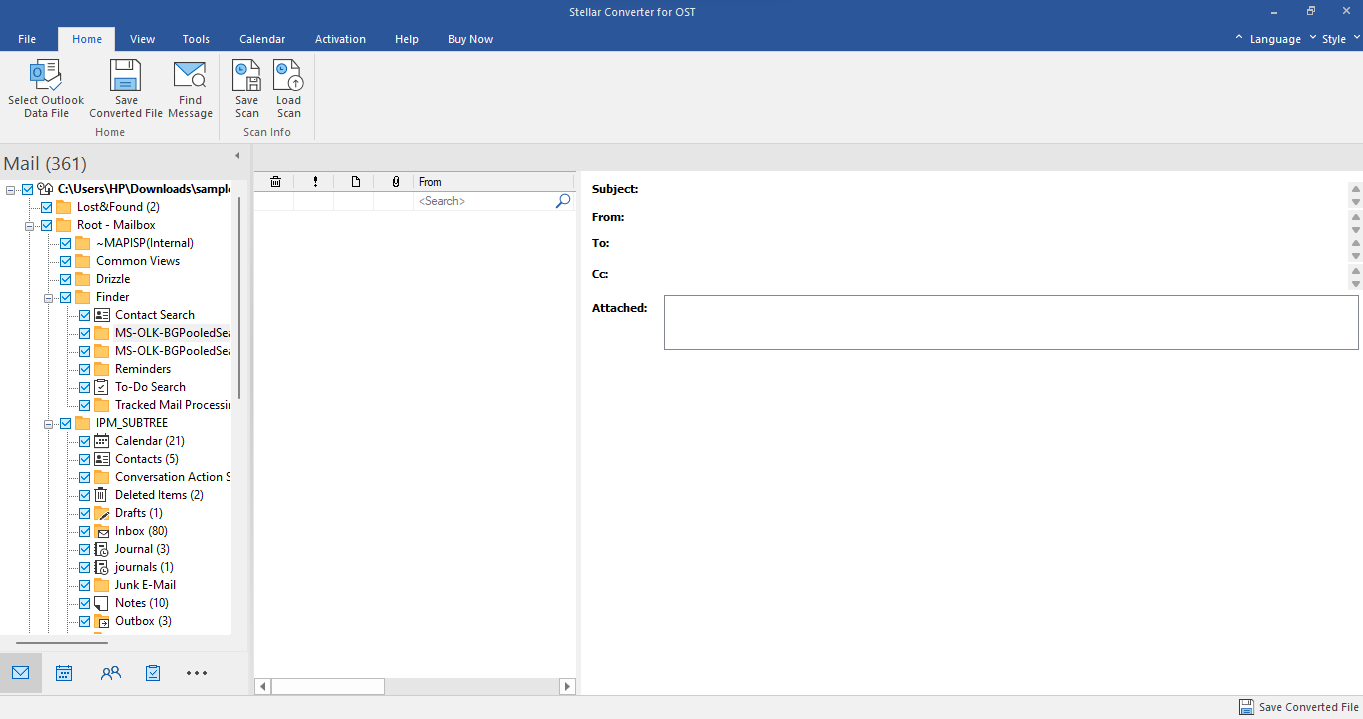Select journals (1) folder
The height and width of the screenshot is (719, 1363).
click(x=144, y=567)
